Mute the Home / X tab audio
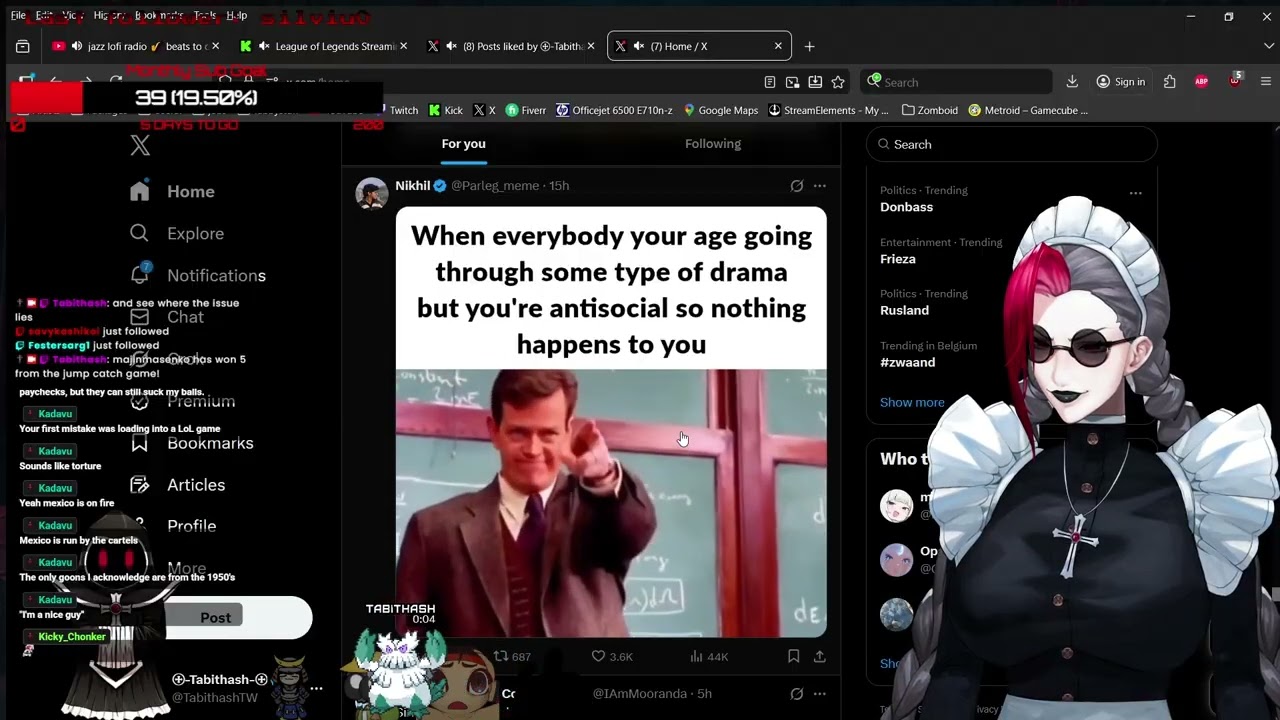The image size is (1280, 720). click(639, 46)
